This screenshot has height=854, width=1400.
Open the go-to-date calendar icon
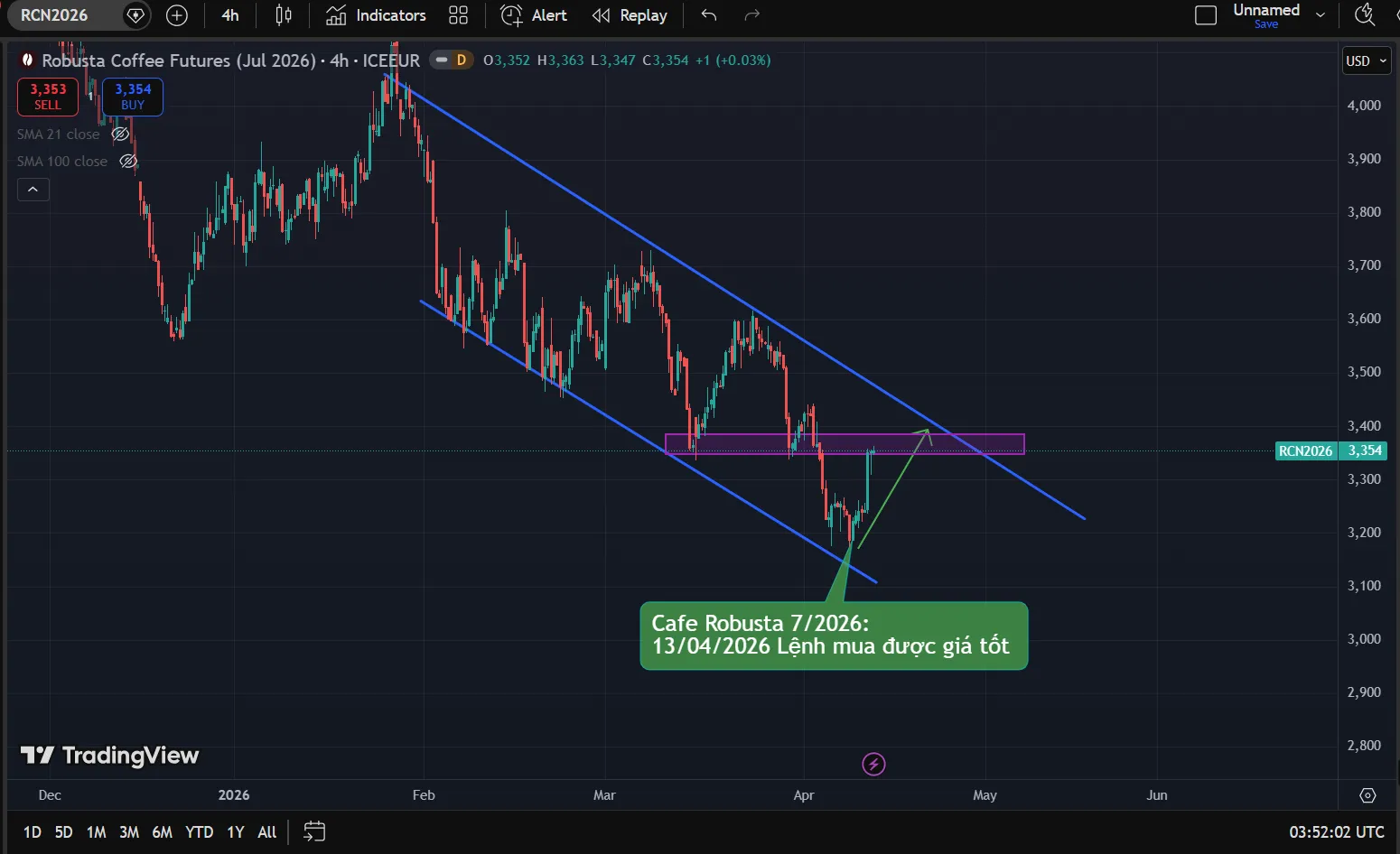[x=314, y=831]
